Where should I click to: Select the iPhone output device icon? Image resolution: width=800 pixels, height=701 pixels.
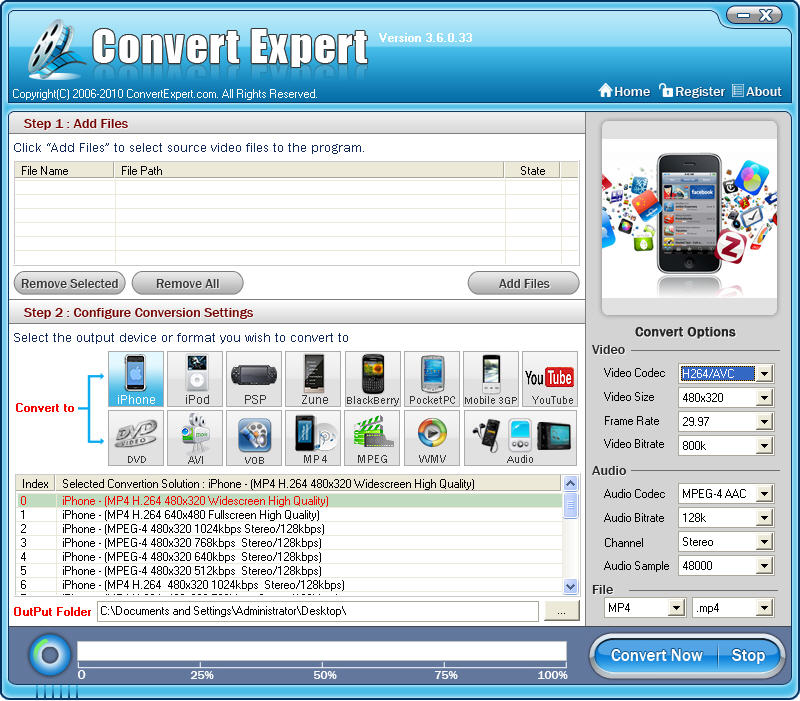[x=136, y=379]
